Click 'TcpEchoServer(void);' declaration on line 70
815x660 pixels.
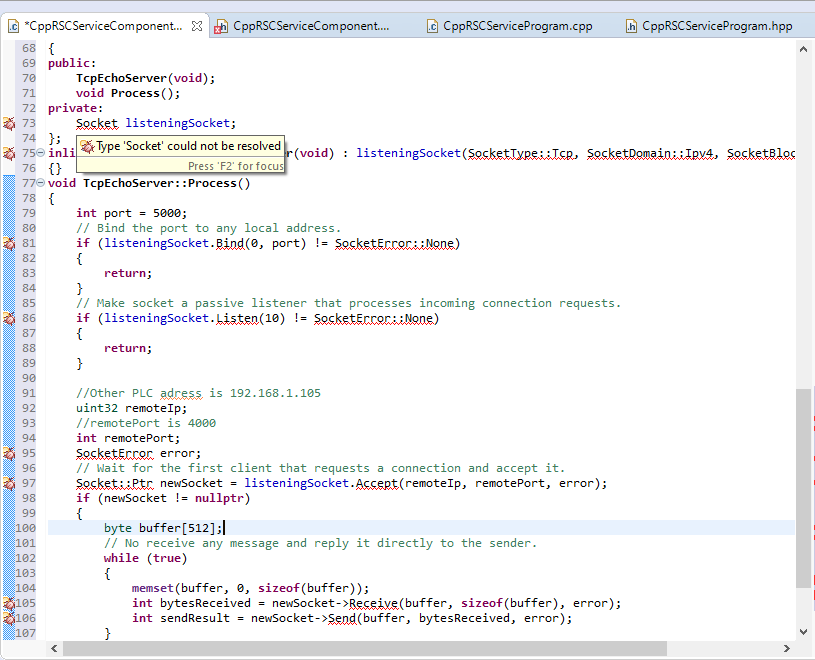coord(146,78)
